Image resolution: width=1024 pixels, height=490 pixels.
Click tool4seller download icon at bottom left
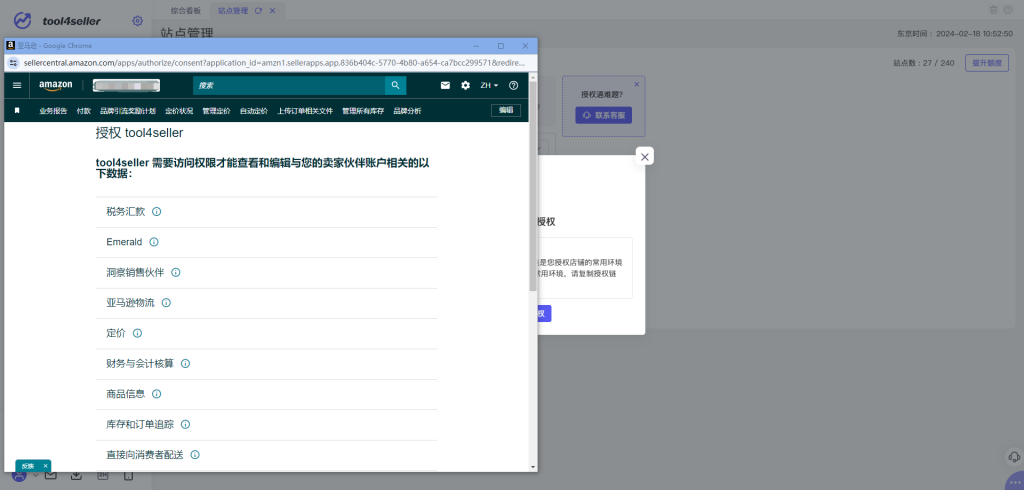(x=76, y=476)
